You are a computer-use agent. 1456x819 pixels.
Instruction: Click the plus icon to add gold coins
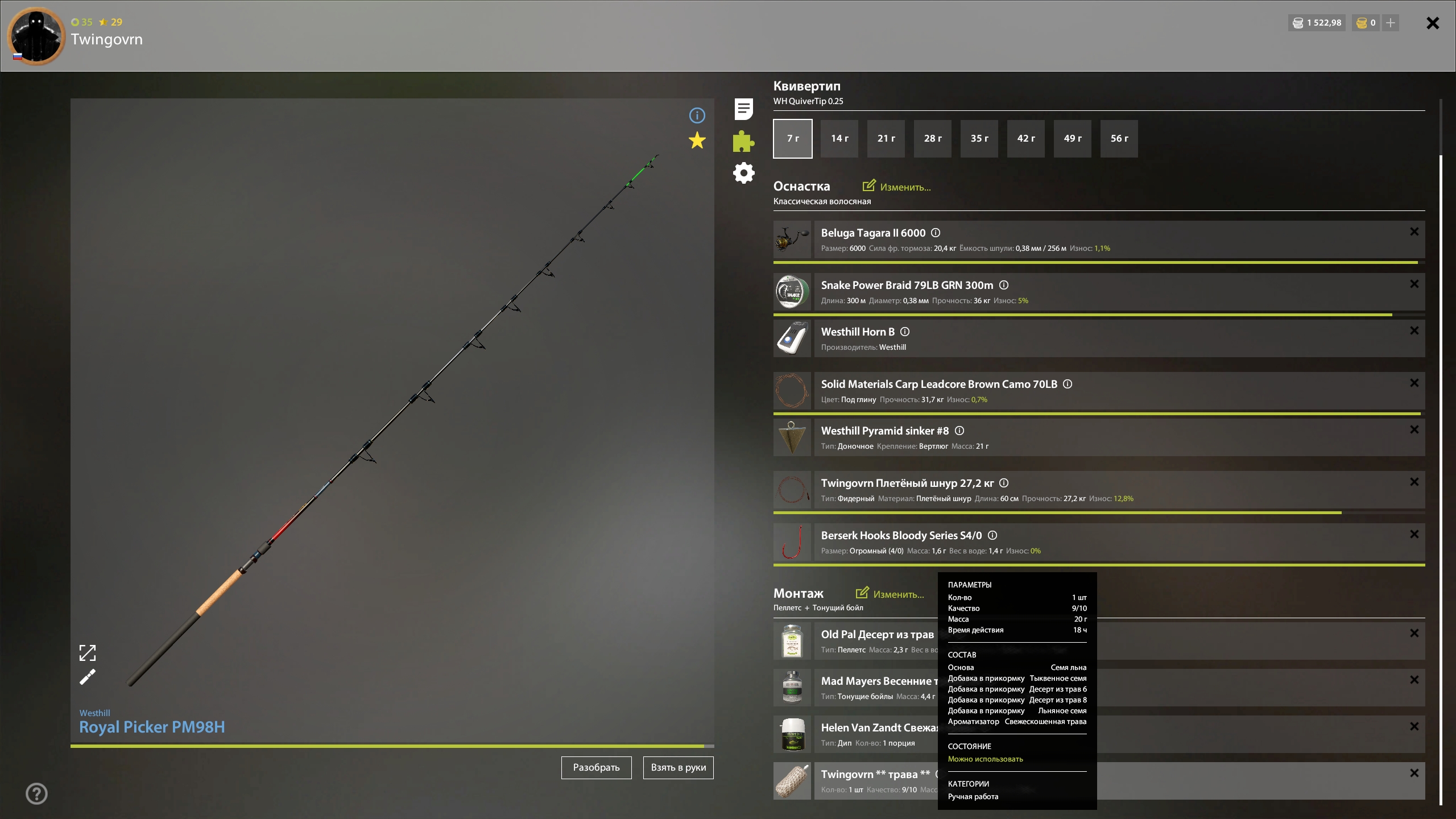click(x=1391, y=23)
